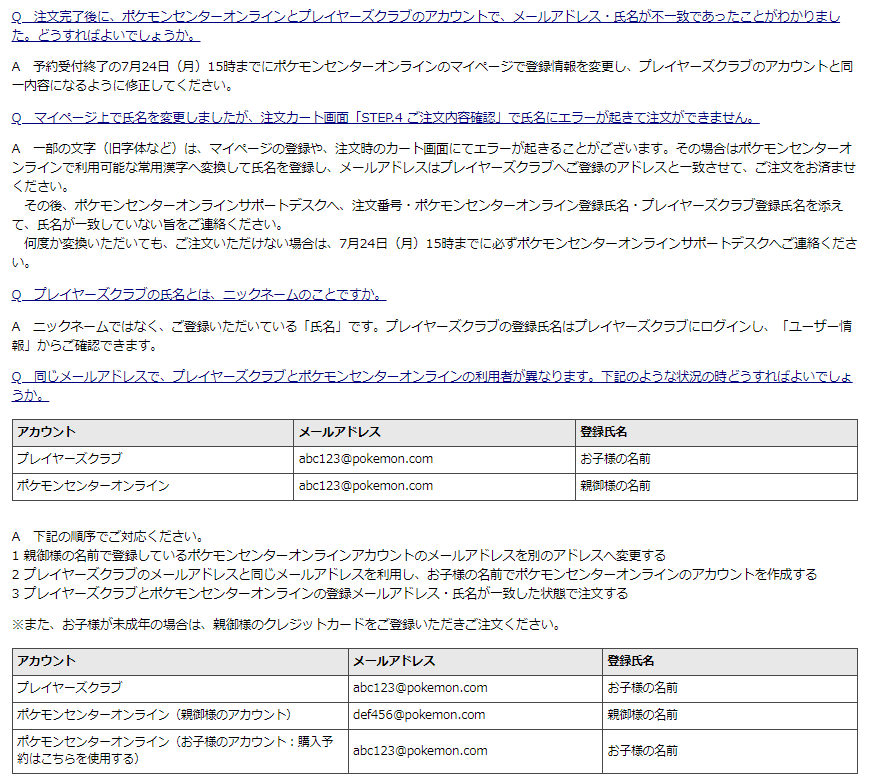Click email def456@pokemon.com

pos(419,715)
